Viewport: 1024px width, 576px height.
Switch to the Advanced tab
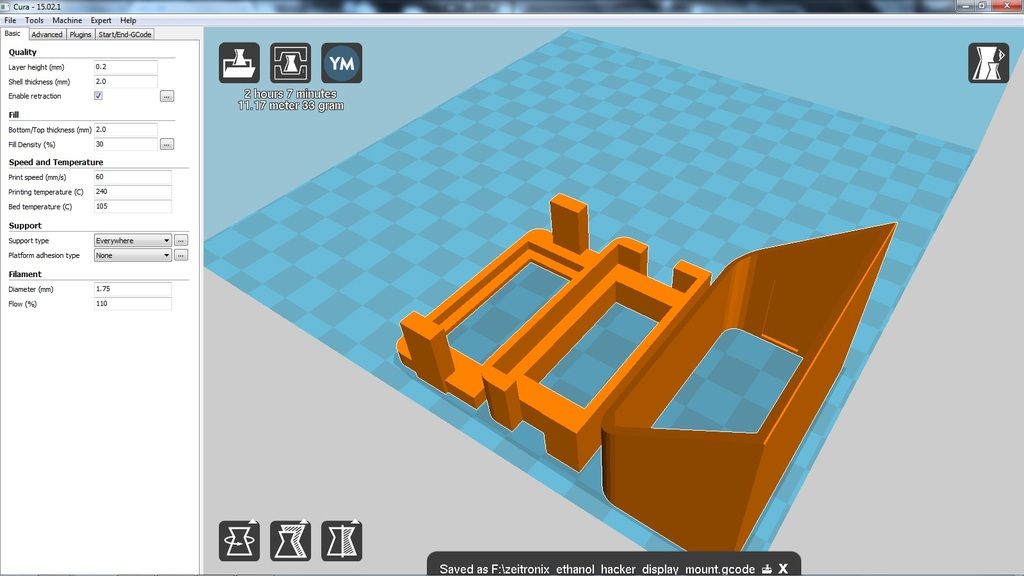46,34
